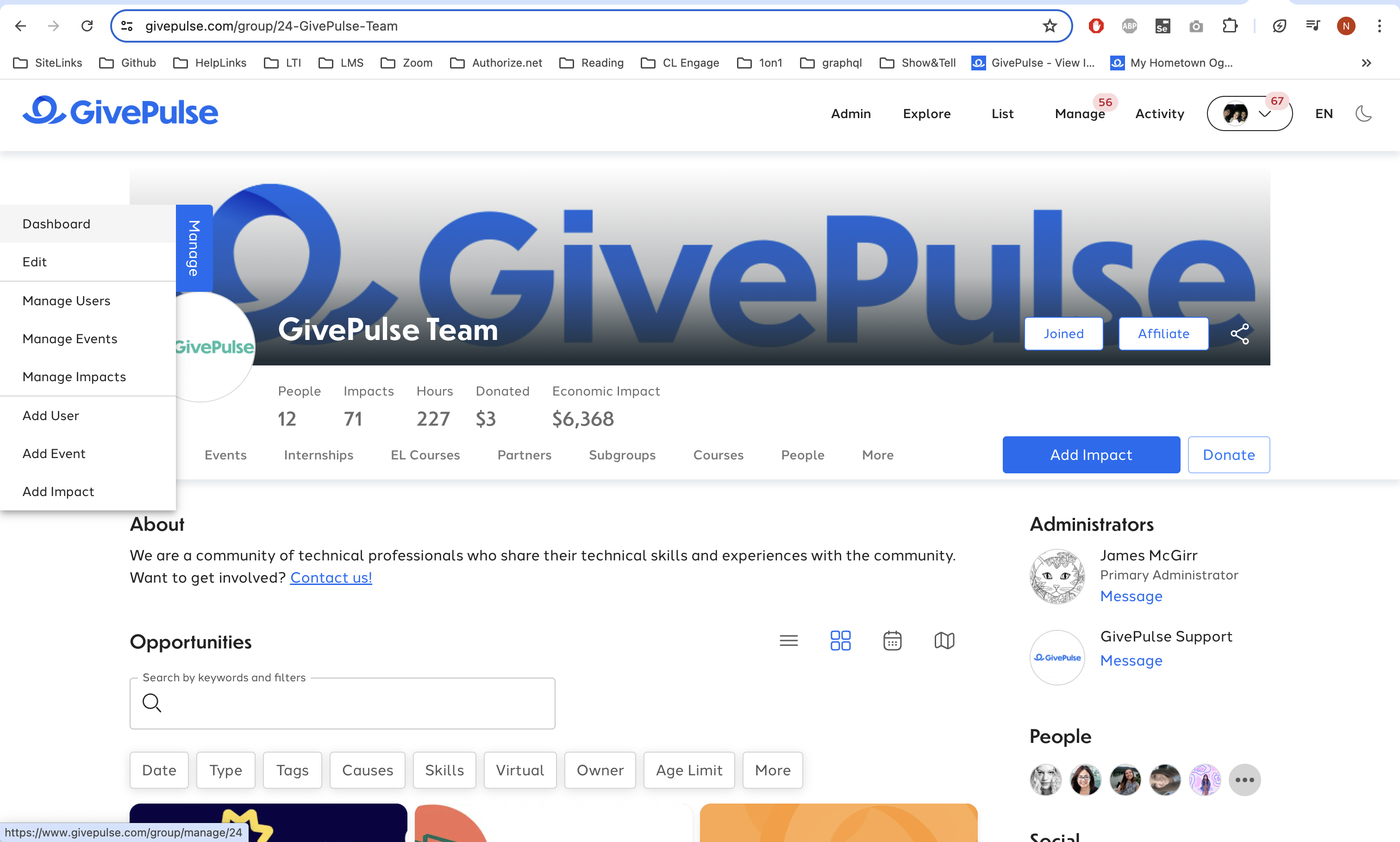This screenshot has width=1400, height=842.
Task: Open the user avatar dropdown menu
Action: pyautogui.click(x=1249, y=113)
